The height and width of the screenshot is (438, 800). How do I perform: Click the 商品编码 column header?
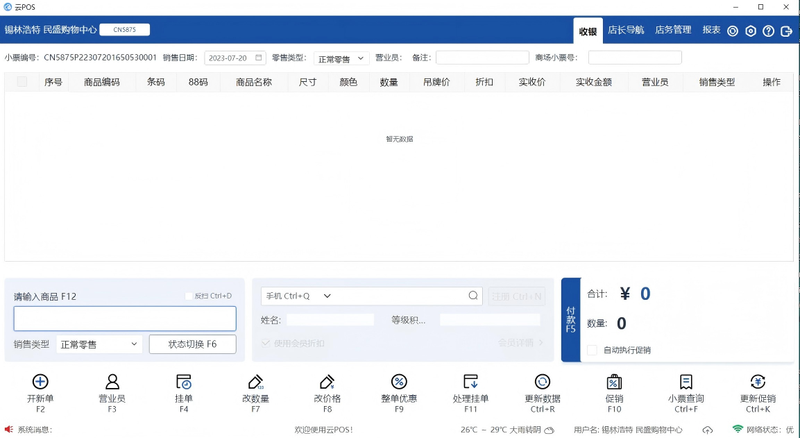(x=102, y=82)
